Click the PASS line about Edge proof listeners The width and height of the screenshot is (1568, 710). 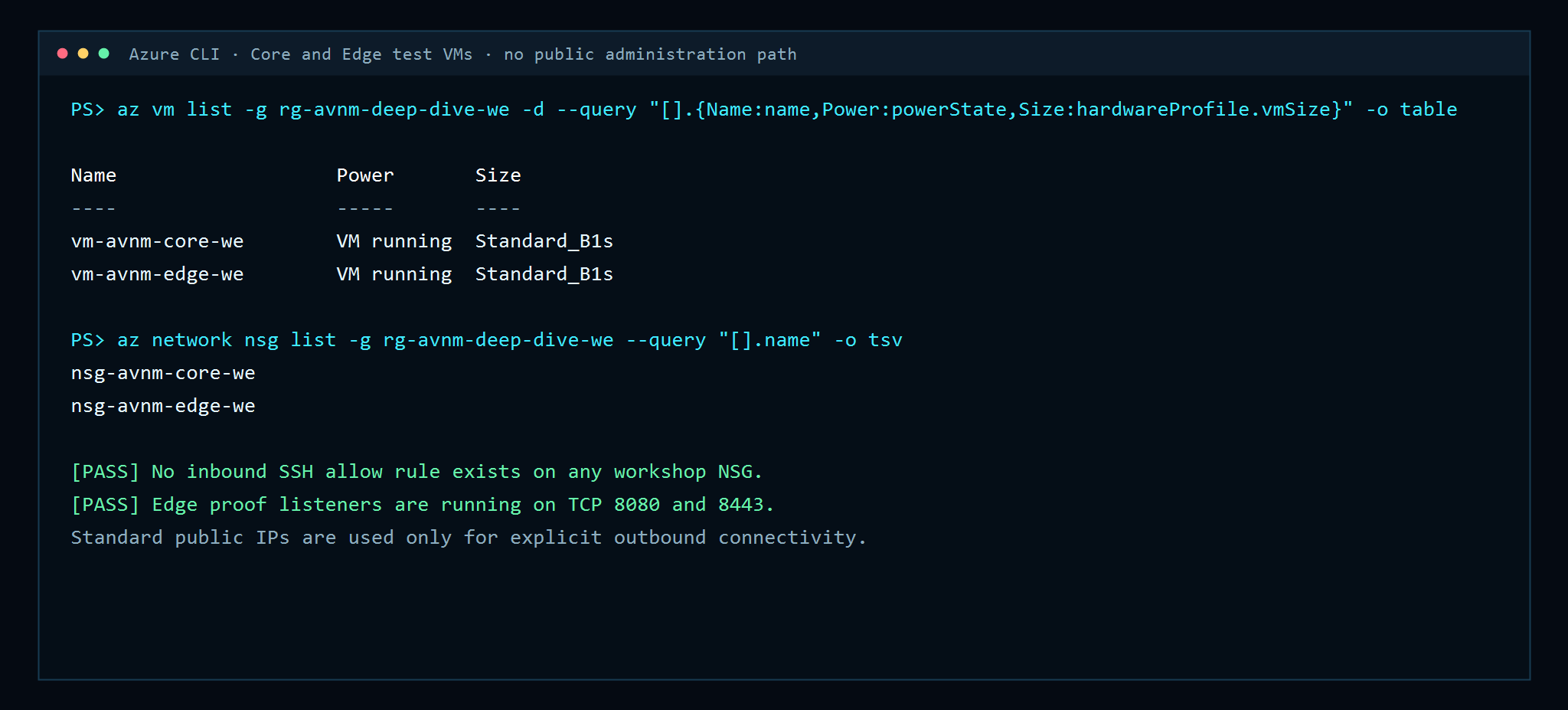423,505
